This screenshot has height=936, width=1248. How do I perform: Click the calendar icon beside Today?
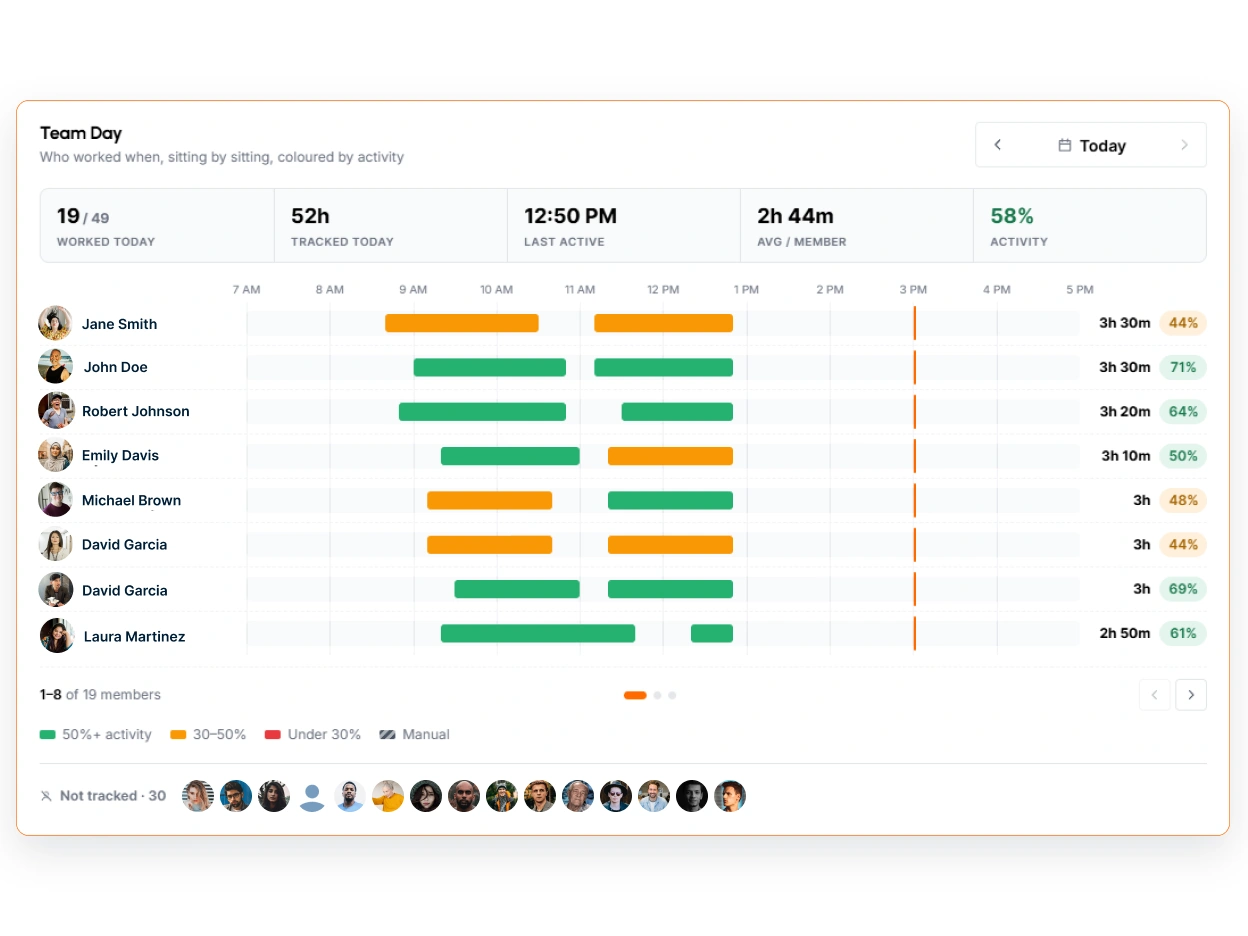(1065, 146)
